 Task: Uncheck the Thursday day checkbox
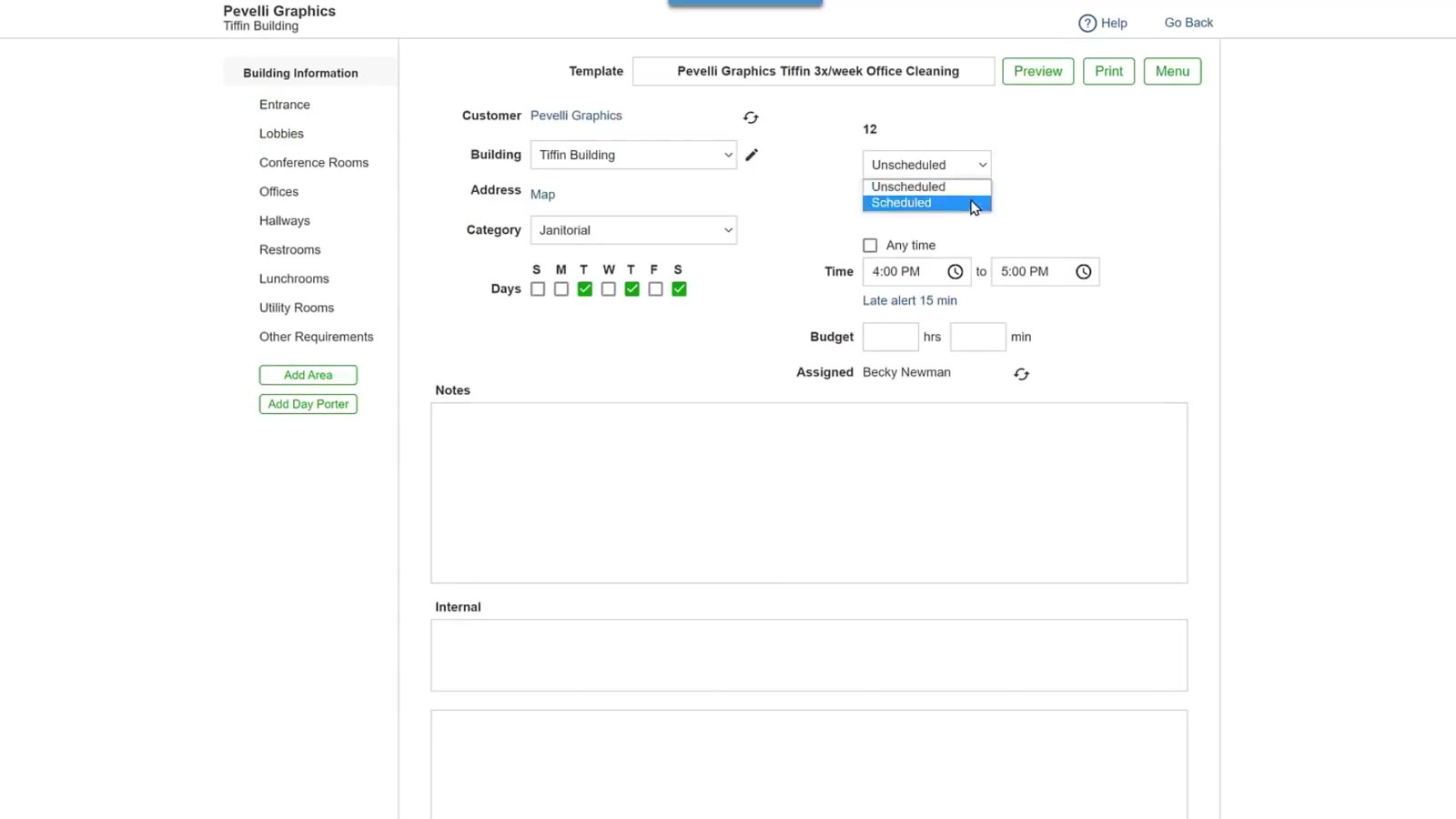click(x=632, y=289)
